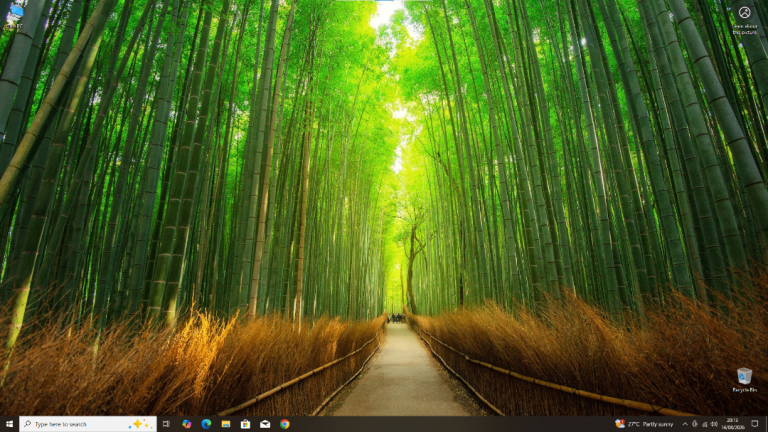768x432 pixels.
Task: Click the sparkle search highlights icon
Action: [142, 424]
